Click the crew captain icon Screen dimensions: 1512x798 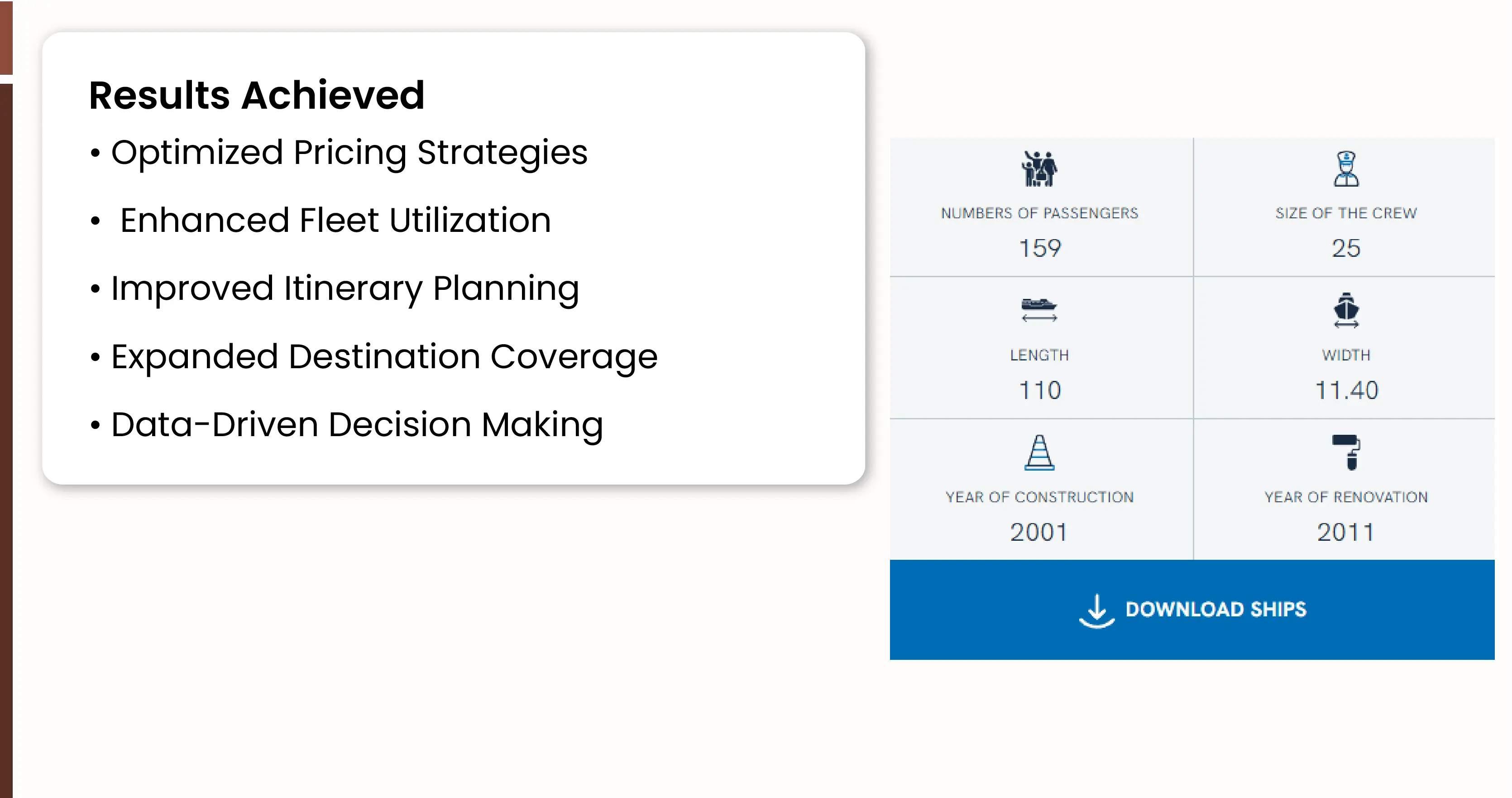pyautogui.click(x=1345, y=169)
